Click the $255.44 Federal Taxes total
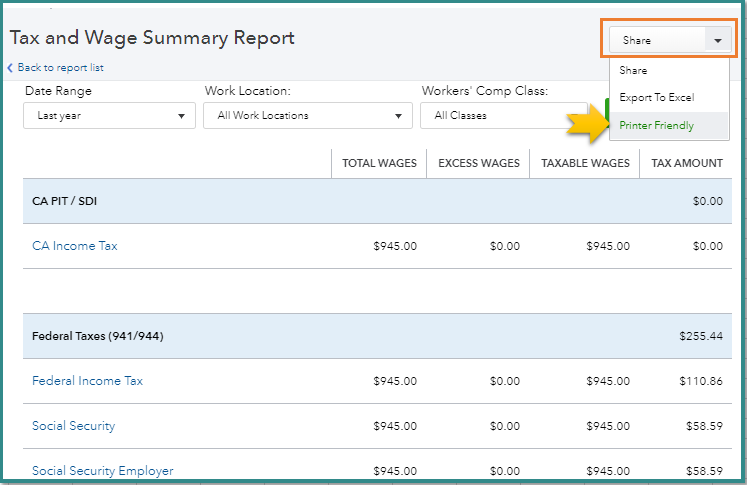This screenshot has width=747, height=485. pyautogui.click(x=701, y=336)
